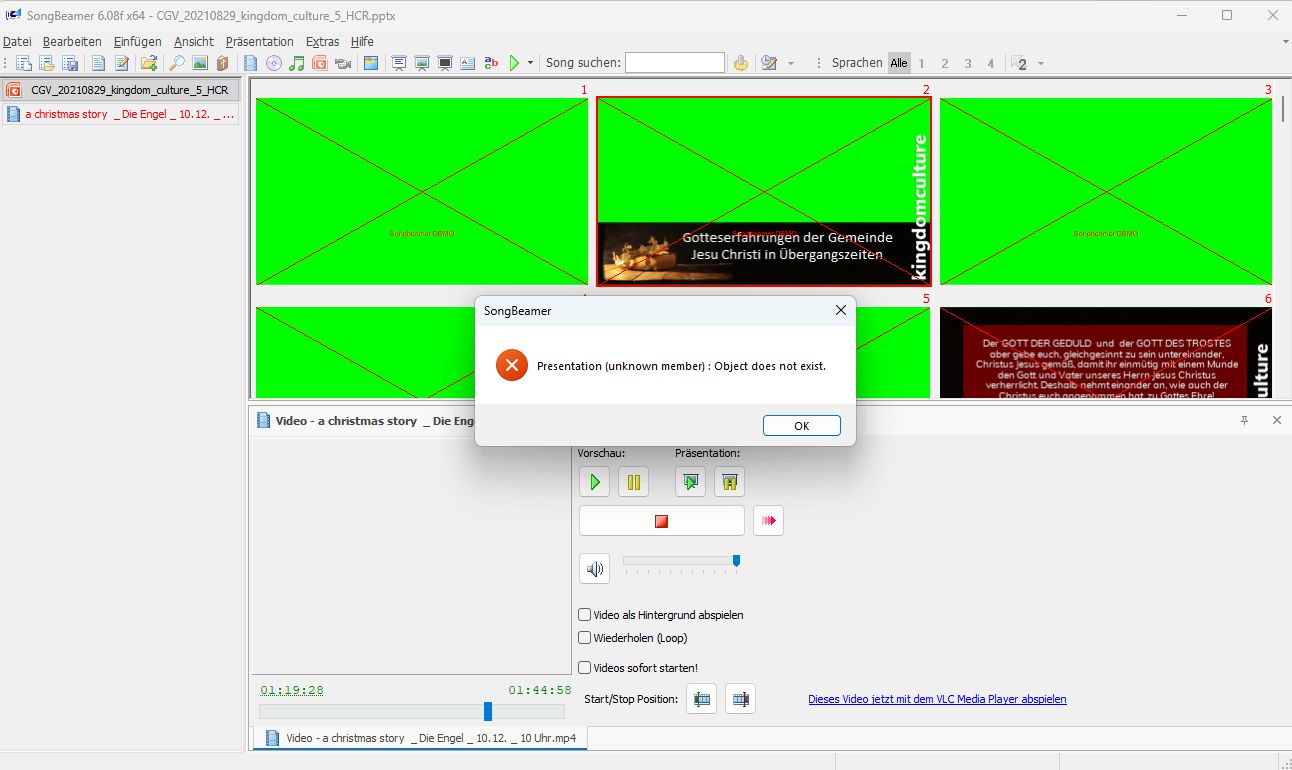Screen dimensions: 1292x770
Task: Open the dropdown after the Sprachen numbers
Action: 1041,63
